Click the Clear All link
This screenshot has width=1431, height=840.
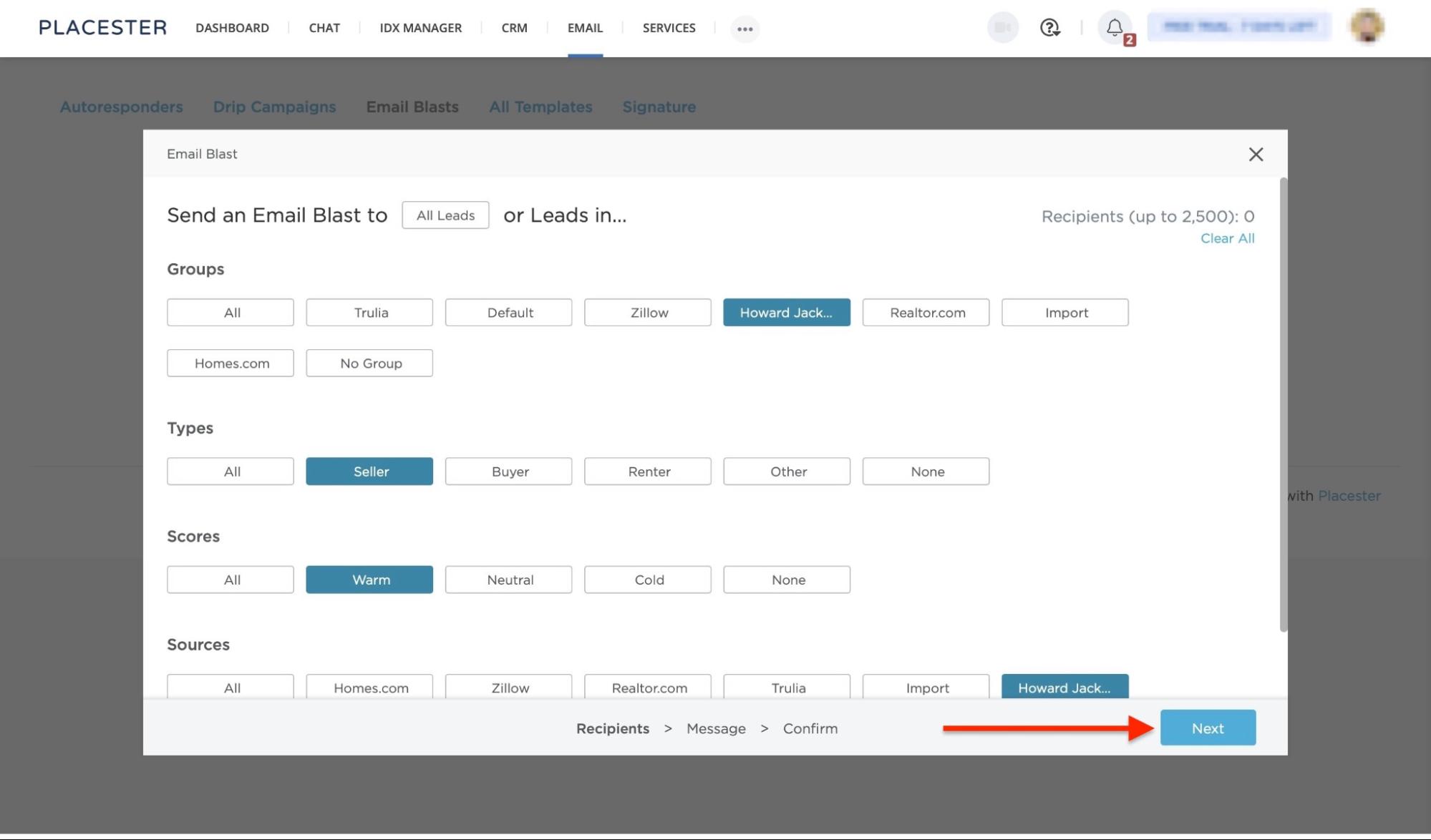click(1227, 238)
